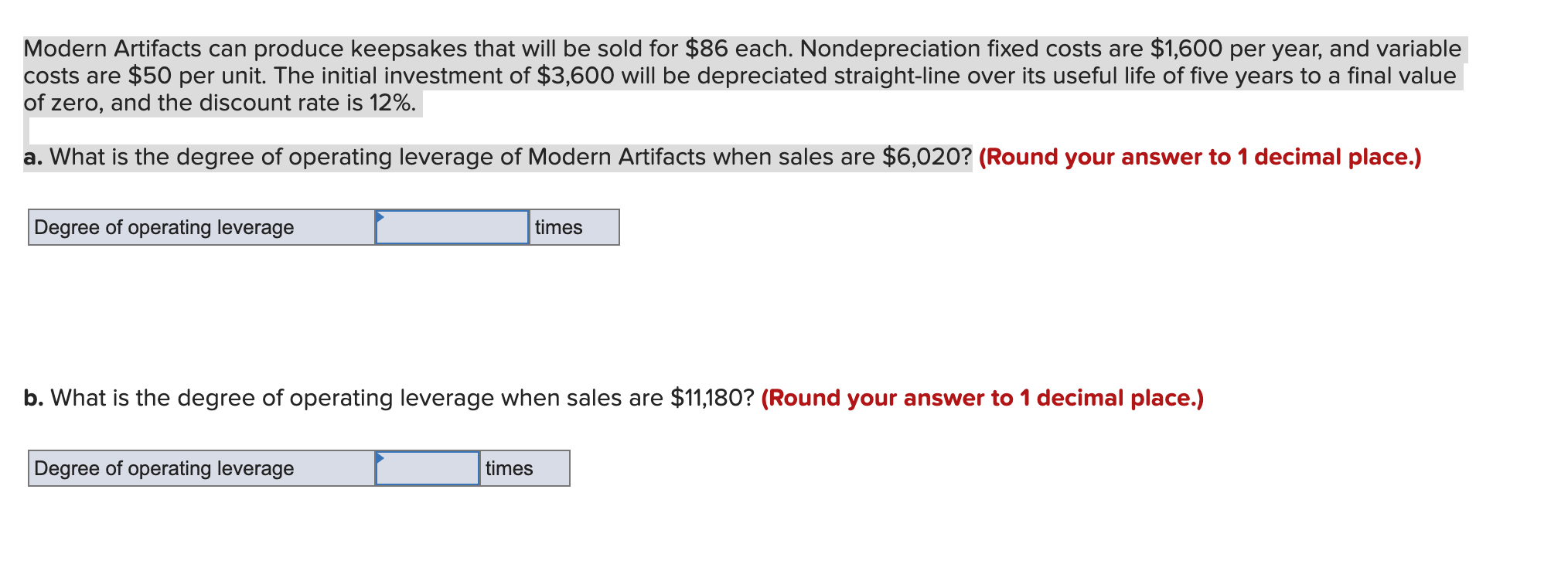Image resolution: width=1568 pixels, height=581 pixels.
Task: Click the red rounding instruction in part b
Action: click(980, 398)
